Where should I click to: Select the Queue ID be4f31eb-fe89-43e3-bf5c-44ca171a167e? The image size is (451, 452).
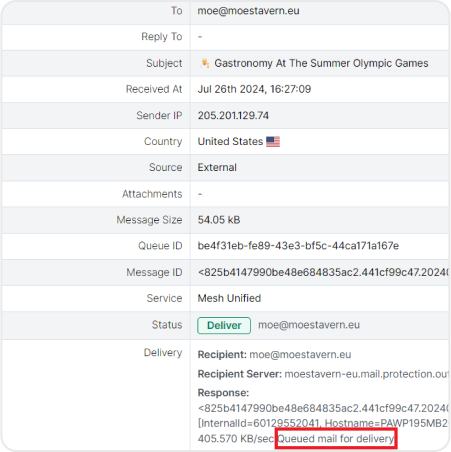coord(298,246)
